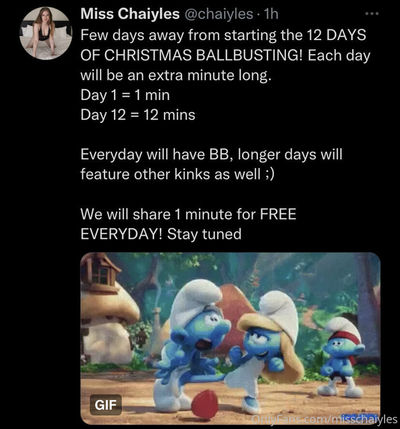The width and height of the screenshot is (400, 429).
Task: Open the tweet via the 1h timestamp
Action: pos(270,14)
